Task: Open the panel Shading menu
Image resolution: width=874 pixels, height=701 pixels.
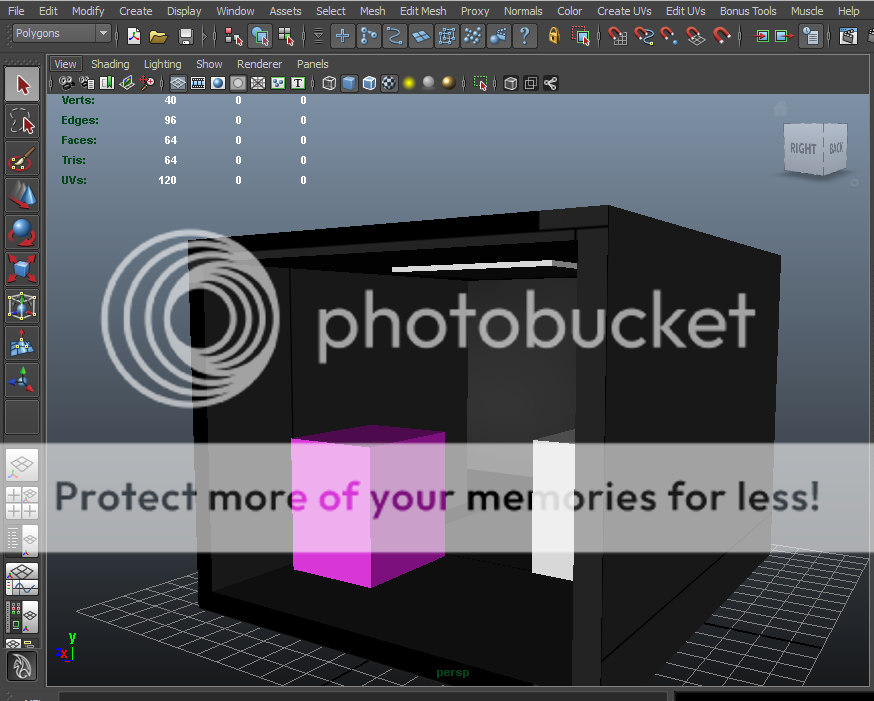Action: [110, 64]
